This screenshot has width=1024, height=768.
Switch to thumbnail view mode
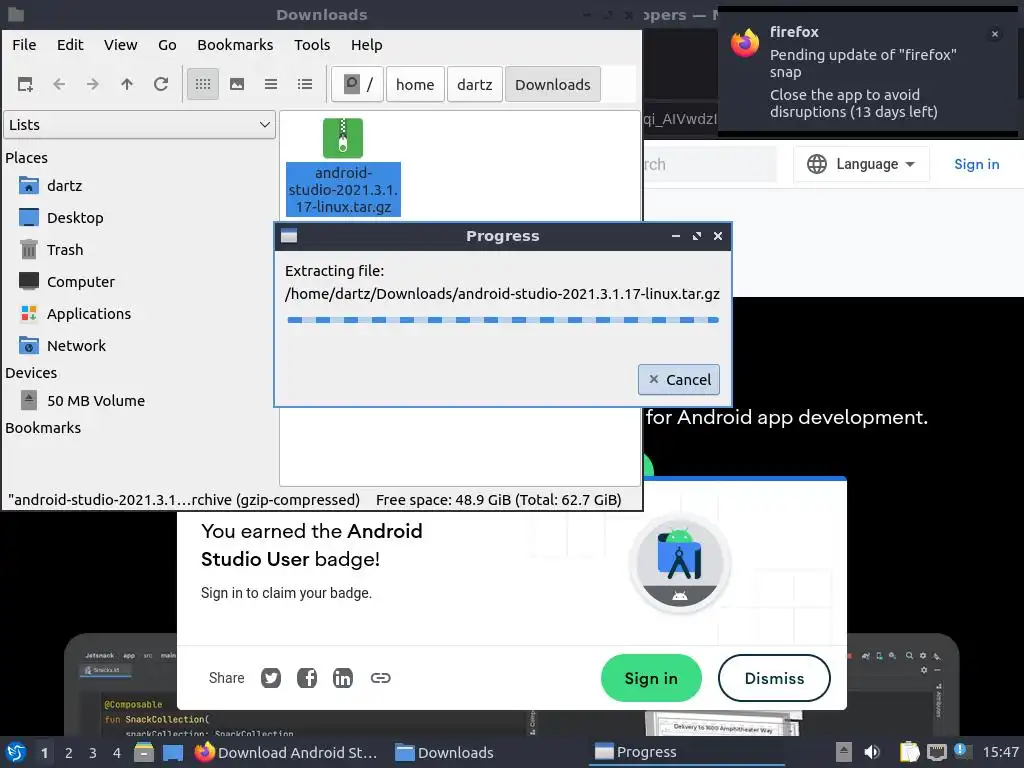coord(237,84)
